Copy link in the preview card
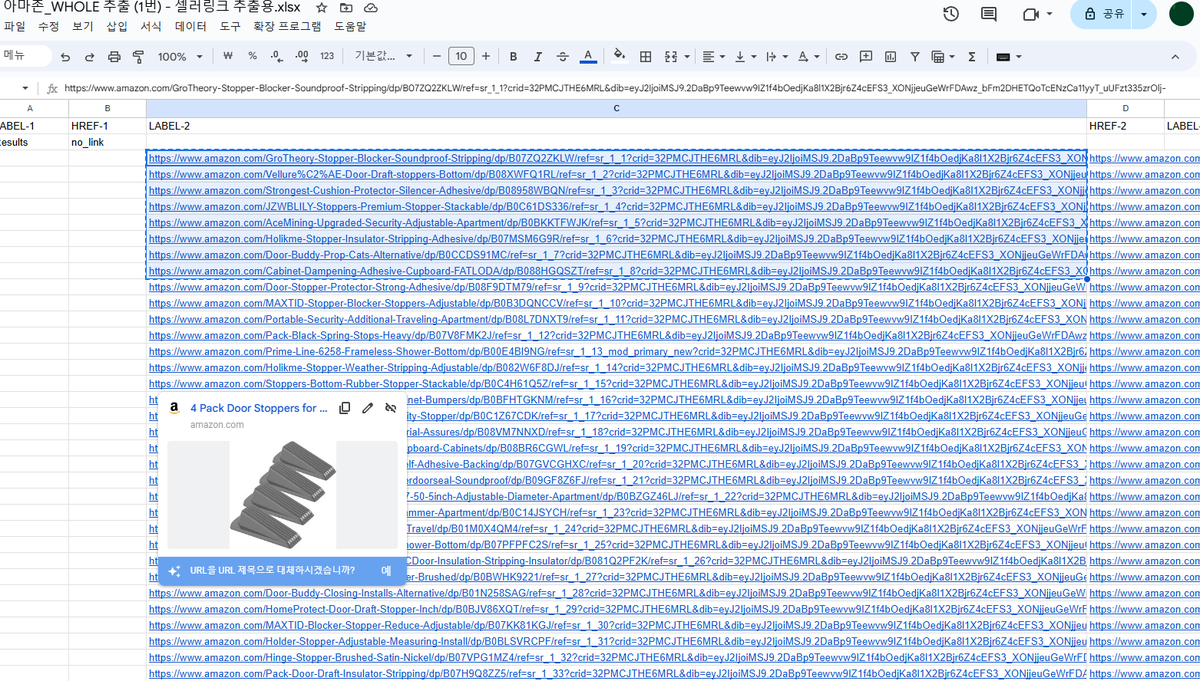 pos(345,408)
